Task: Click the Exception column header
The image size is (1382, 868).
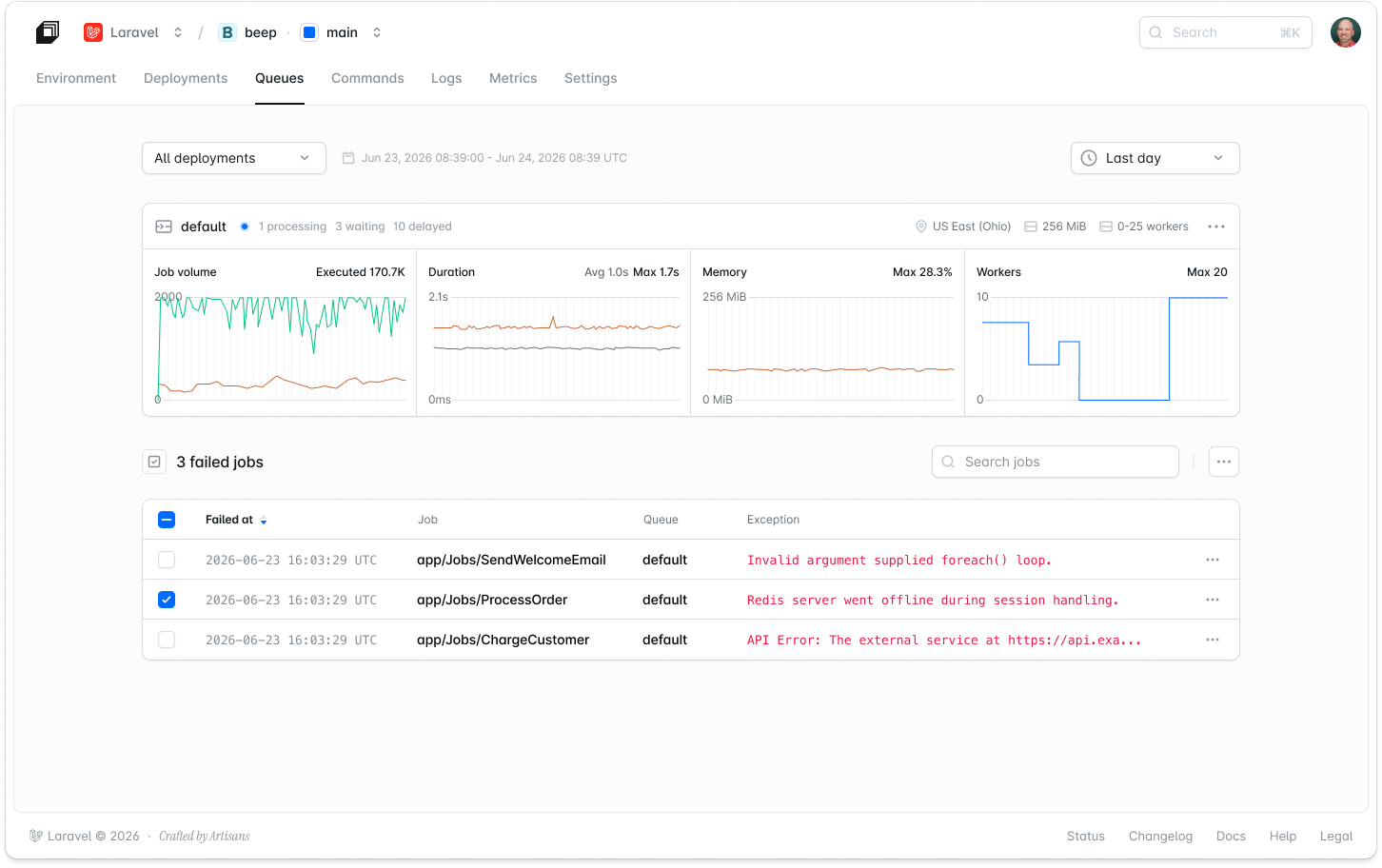Action: click(x=773, y=520)
